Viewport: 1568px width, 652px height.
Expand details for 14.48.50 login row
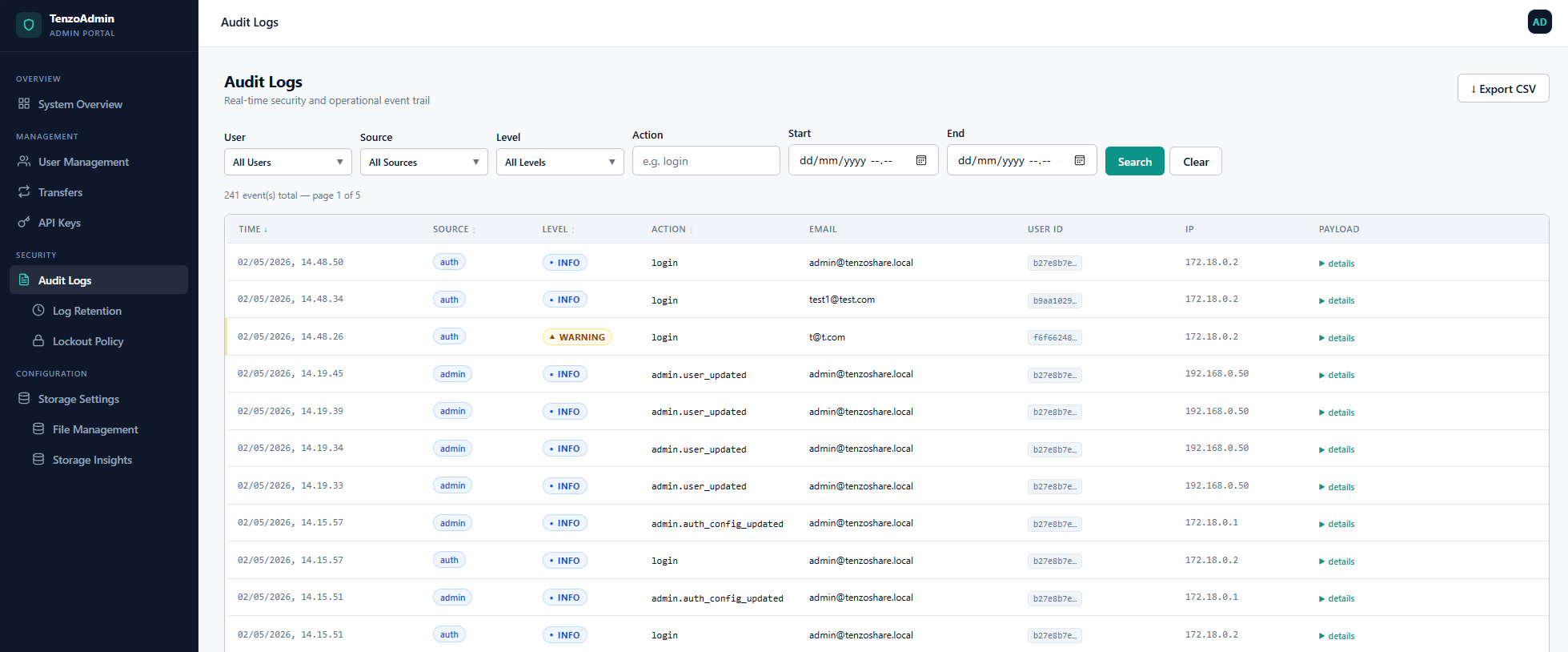[1337, 264]
